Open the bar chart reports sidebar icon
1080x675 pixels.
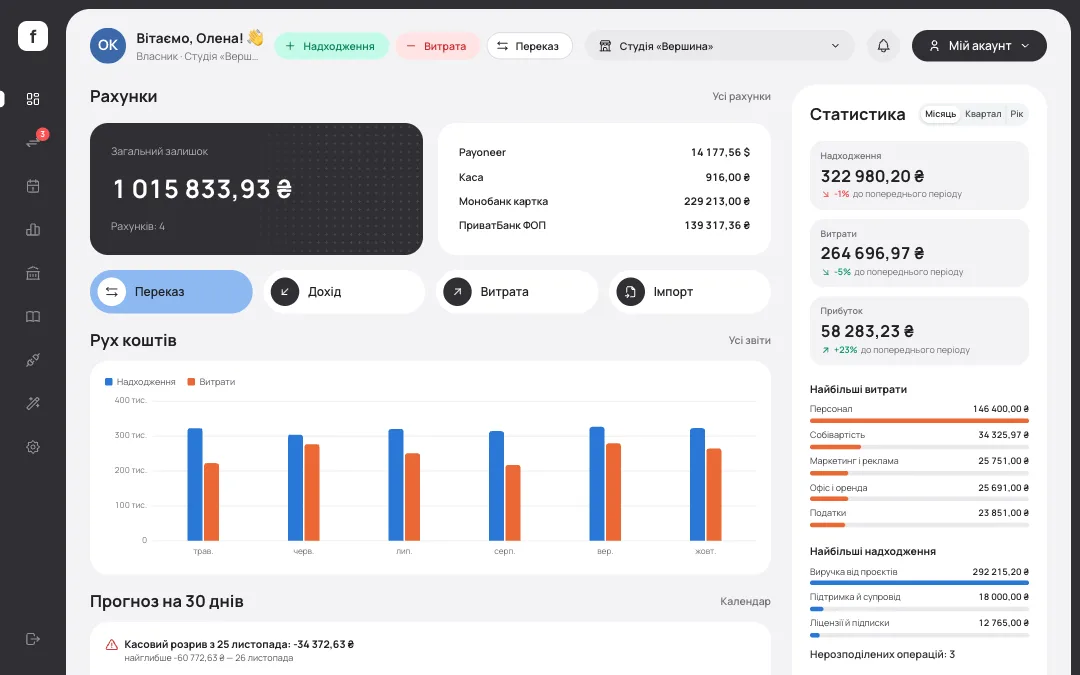(x=32, y=230)
